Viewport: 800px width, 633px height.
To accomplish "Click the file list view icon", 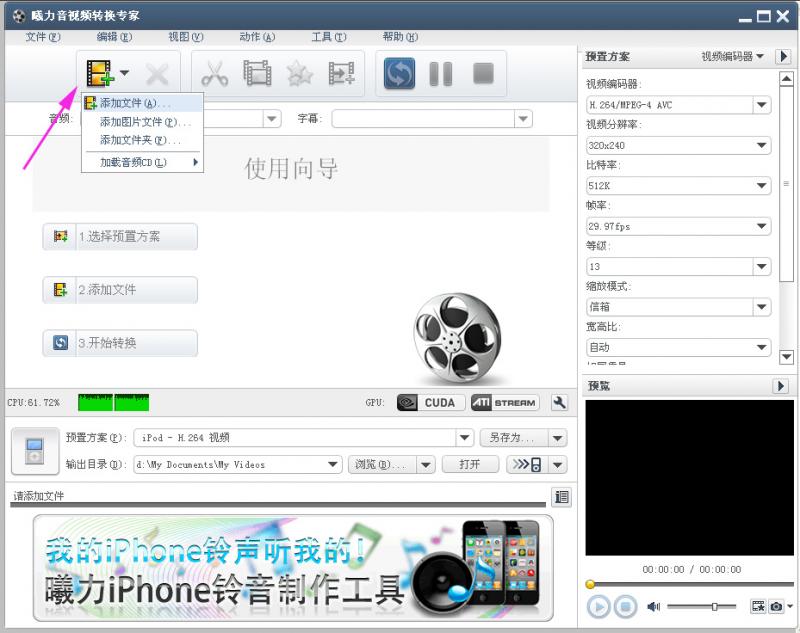I will pos(561,497).
